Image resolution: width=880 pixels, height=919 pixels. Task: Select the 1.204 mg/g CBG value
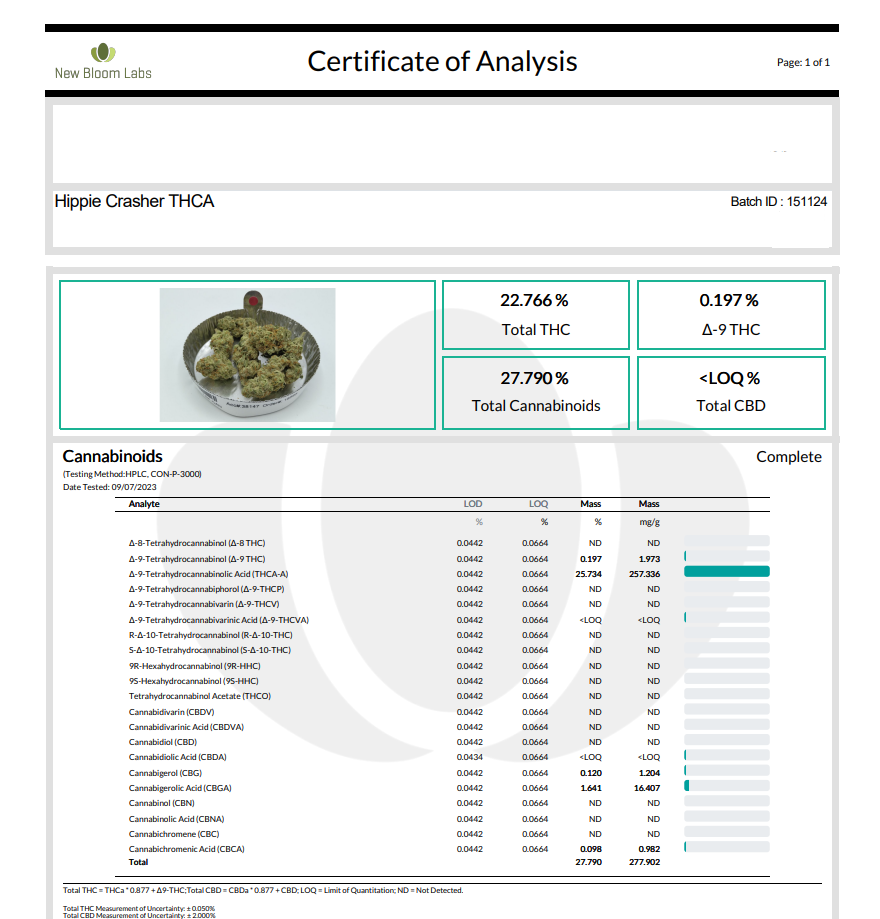(650, 773)
